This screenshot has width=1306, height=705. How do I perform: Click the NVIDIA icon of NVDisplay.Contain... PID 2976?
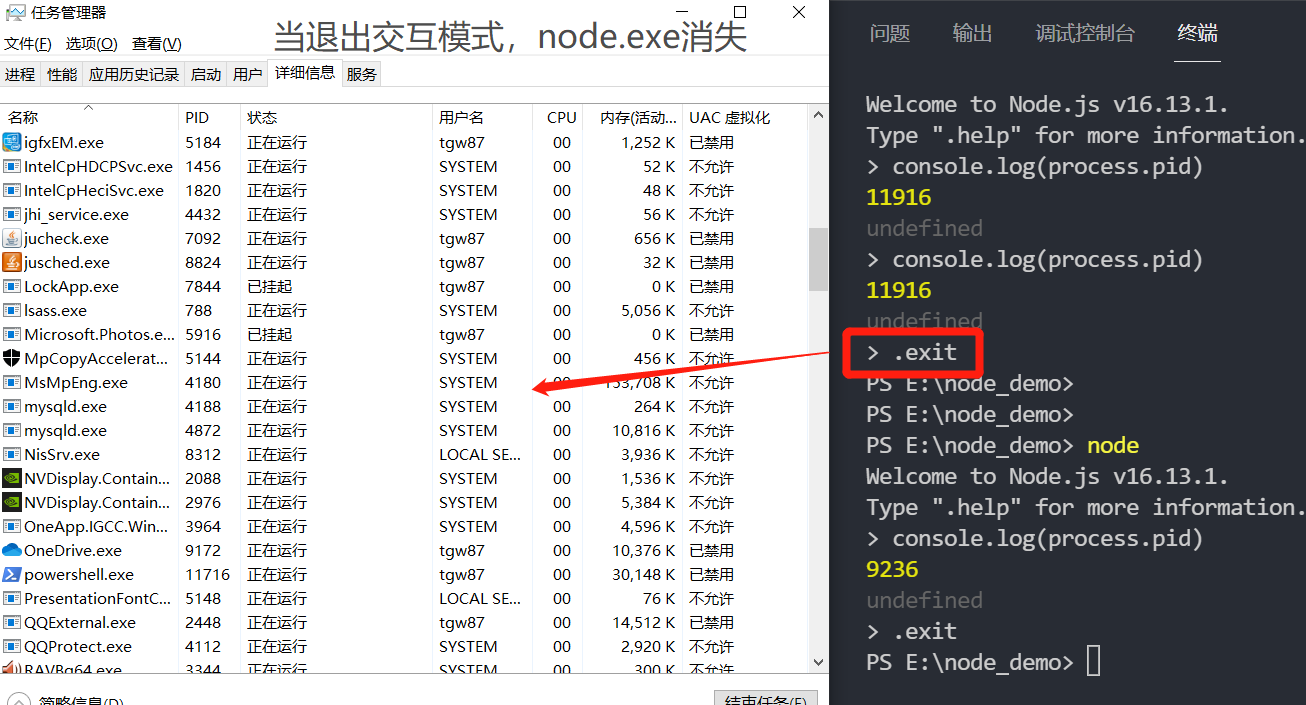pos(12,502)
